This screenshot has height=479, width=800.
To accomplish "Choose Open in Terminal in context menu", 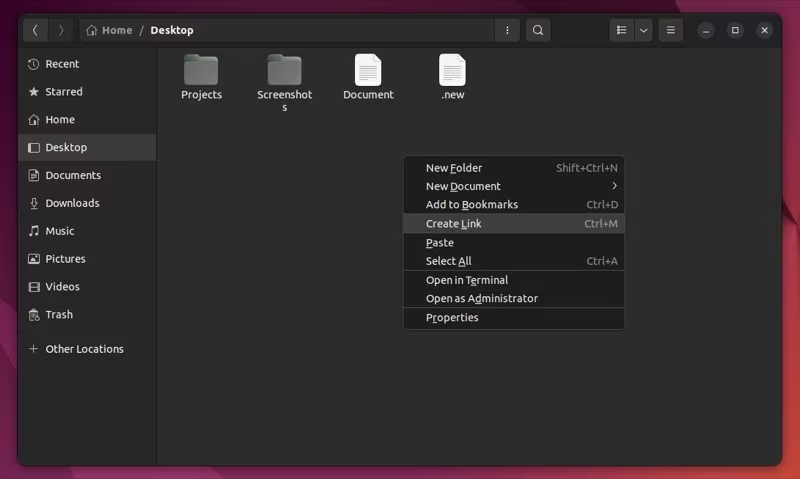I will point(513,280).
